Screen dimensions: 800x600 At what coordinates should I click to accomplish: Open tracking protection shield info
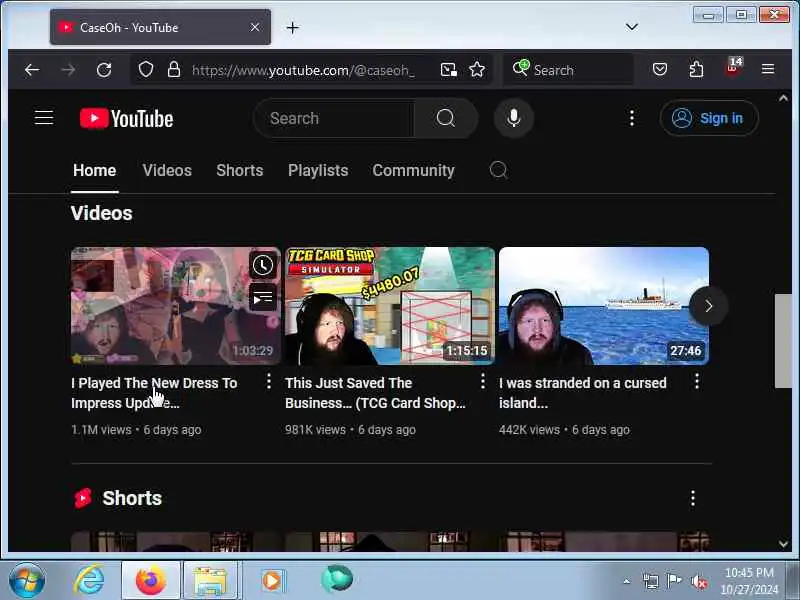(x=146, y=69)
